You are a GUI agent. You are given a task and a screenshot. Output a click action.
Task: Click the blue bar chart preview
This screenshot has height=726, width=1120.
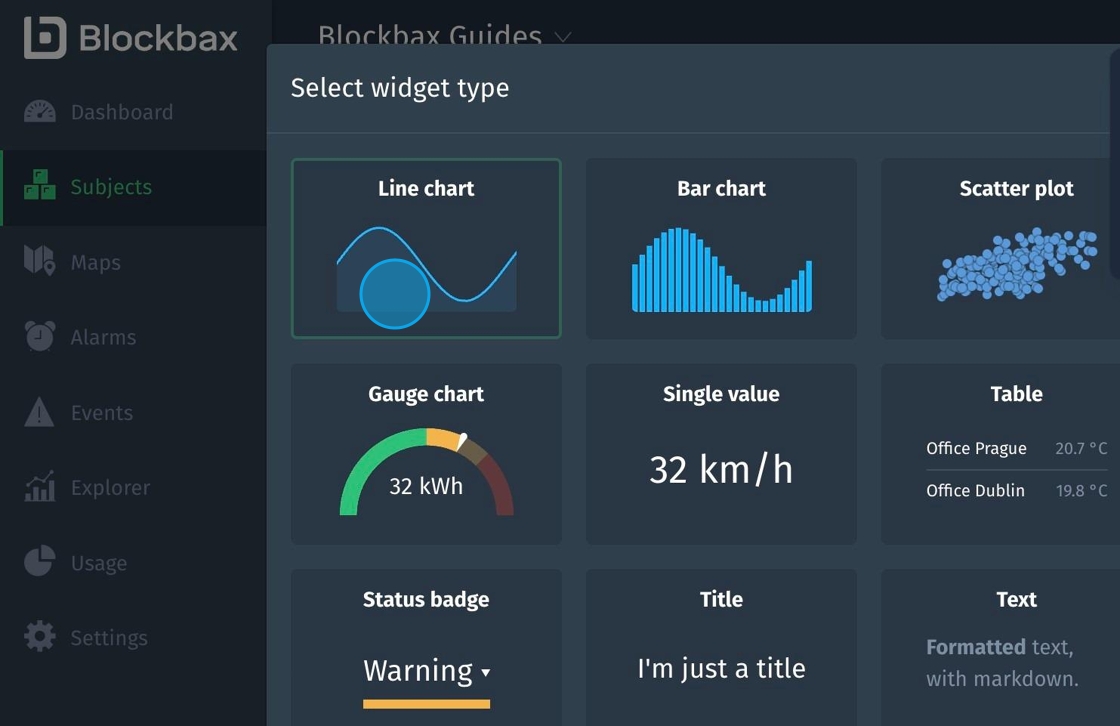[x=721, y=270]
